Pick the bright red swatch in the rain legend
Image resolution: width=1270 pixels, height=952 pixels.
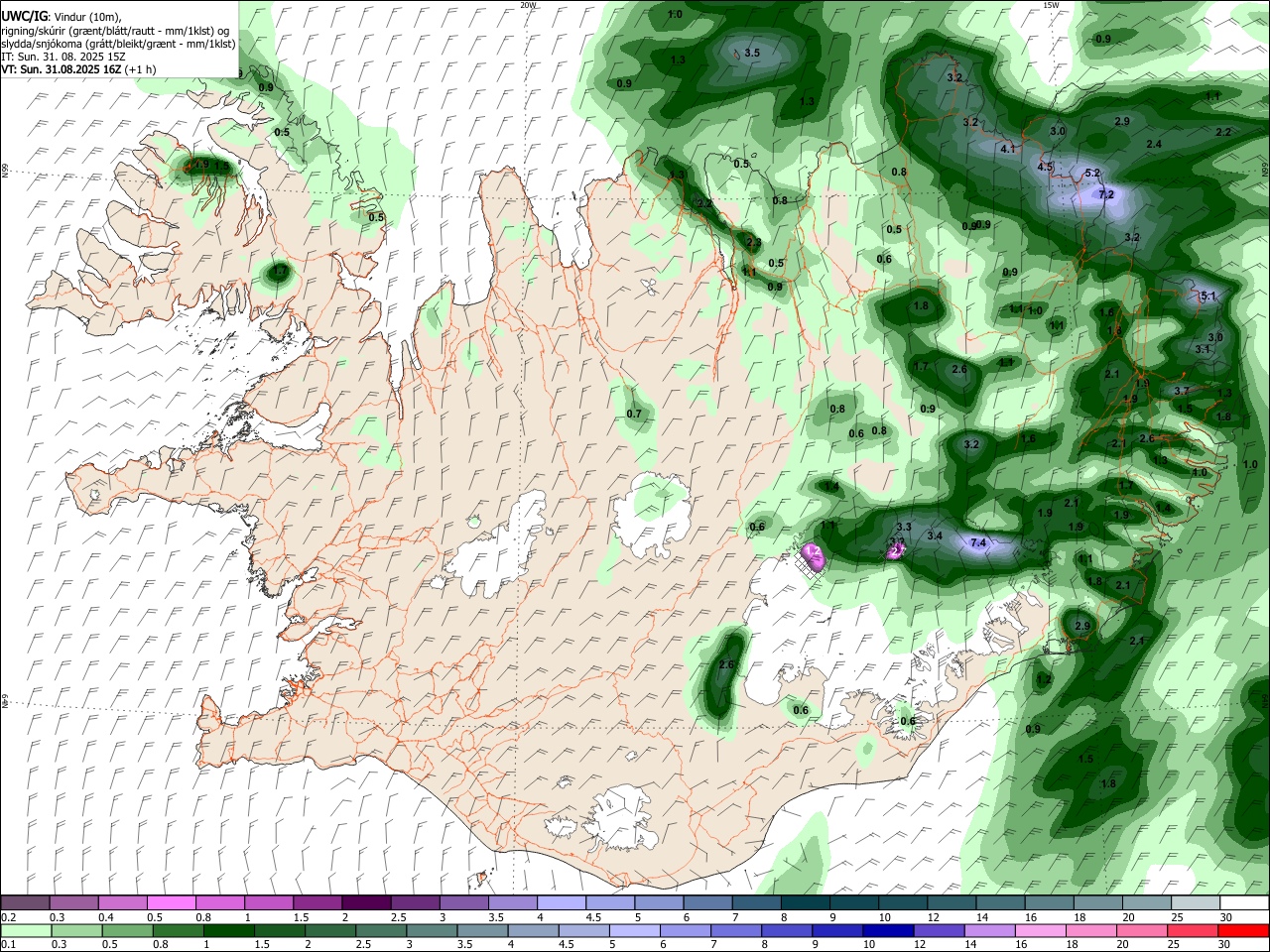[x=1244, y=931]
